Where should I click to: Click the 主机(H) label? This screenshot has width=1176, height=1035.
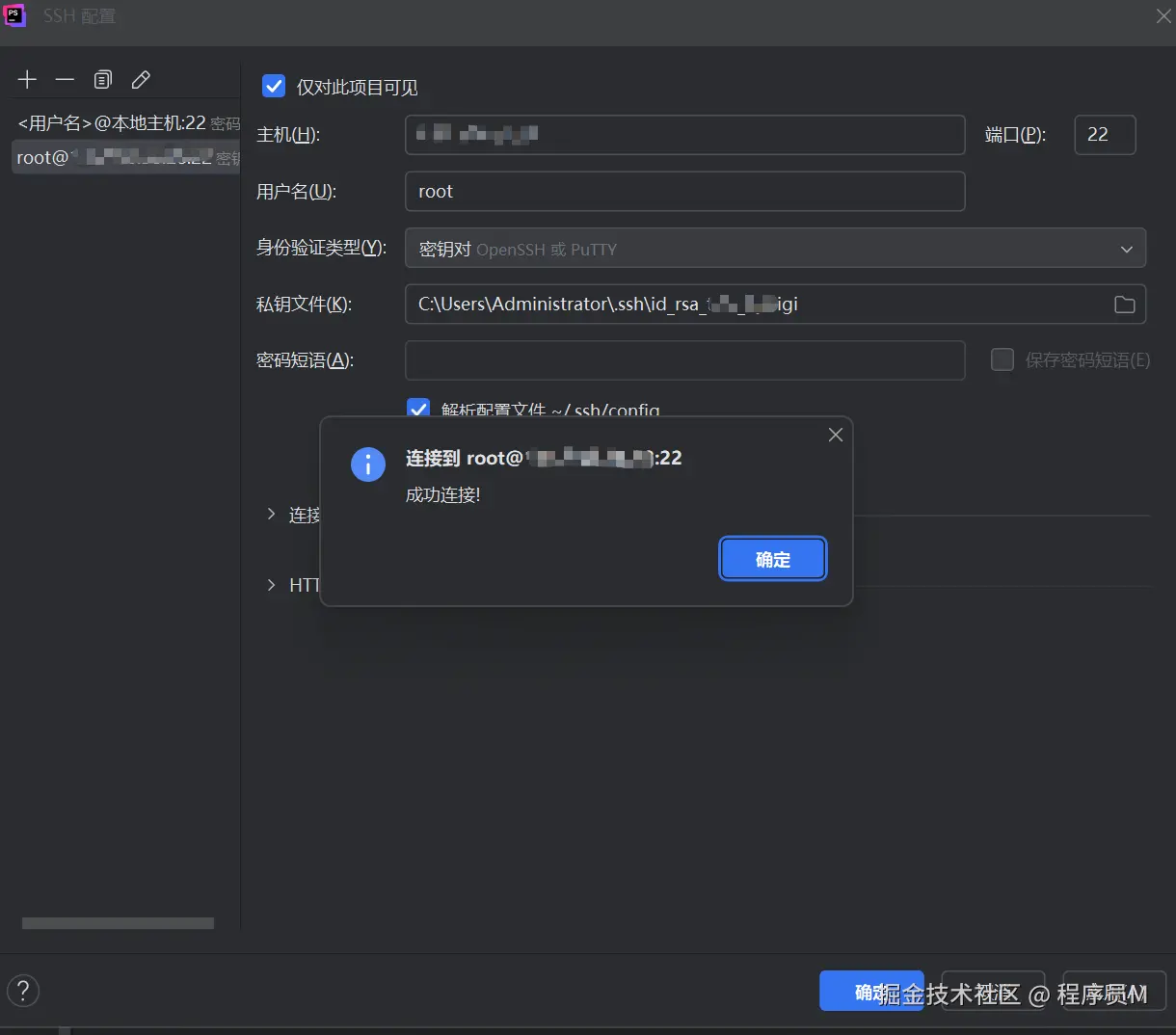(288, 135)
